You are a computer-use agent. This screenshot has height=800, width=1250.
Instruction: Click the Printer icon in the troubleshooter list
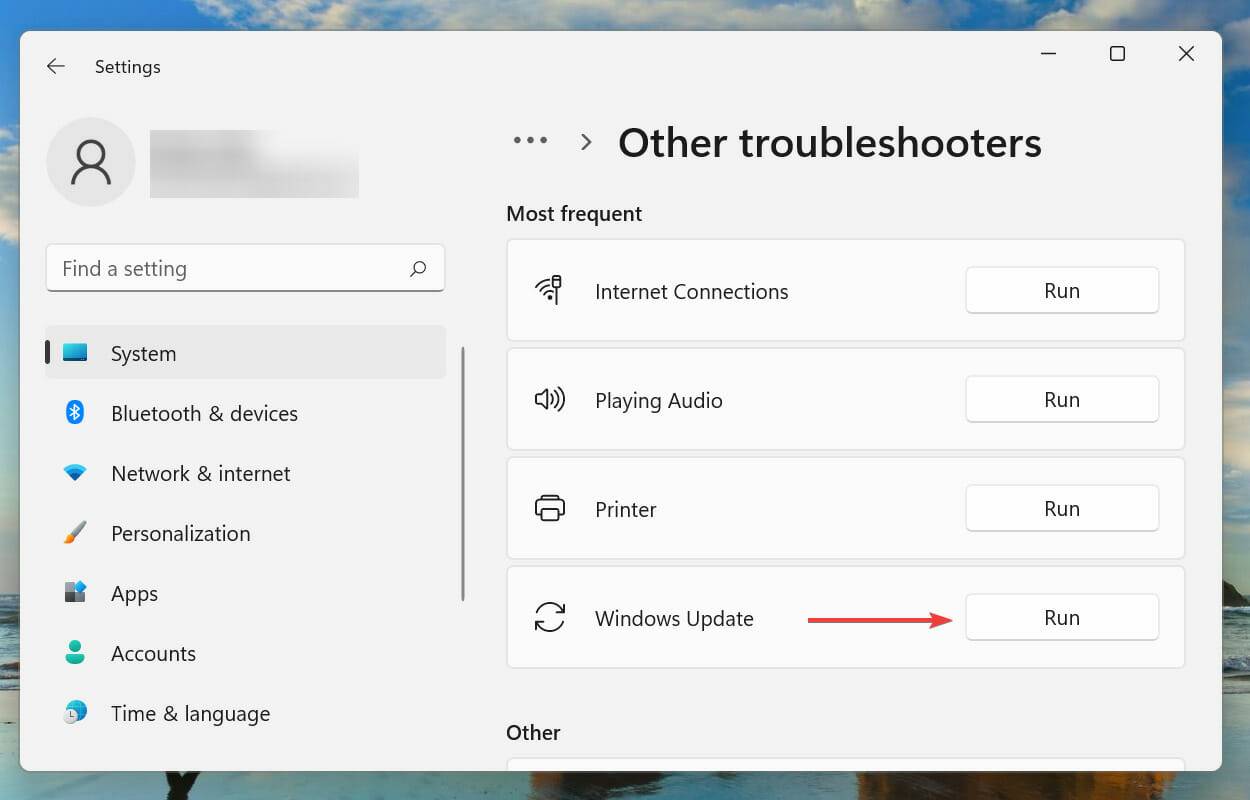click(550, 508)
